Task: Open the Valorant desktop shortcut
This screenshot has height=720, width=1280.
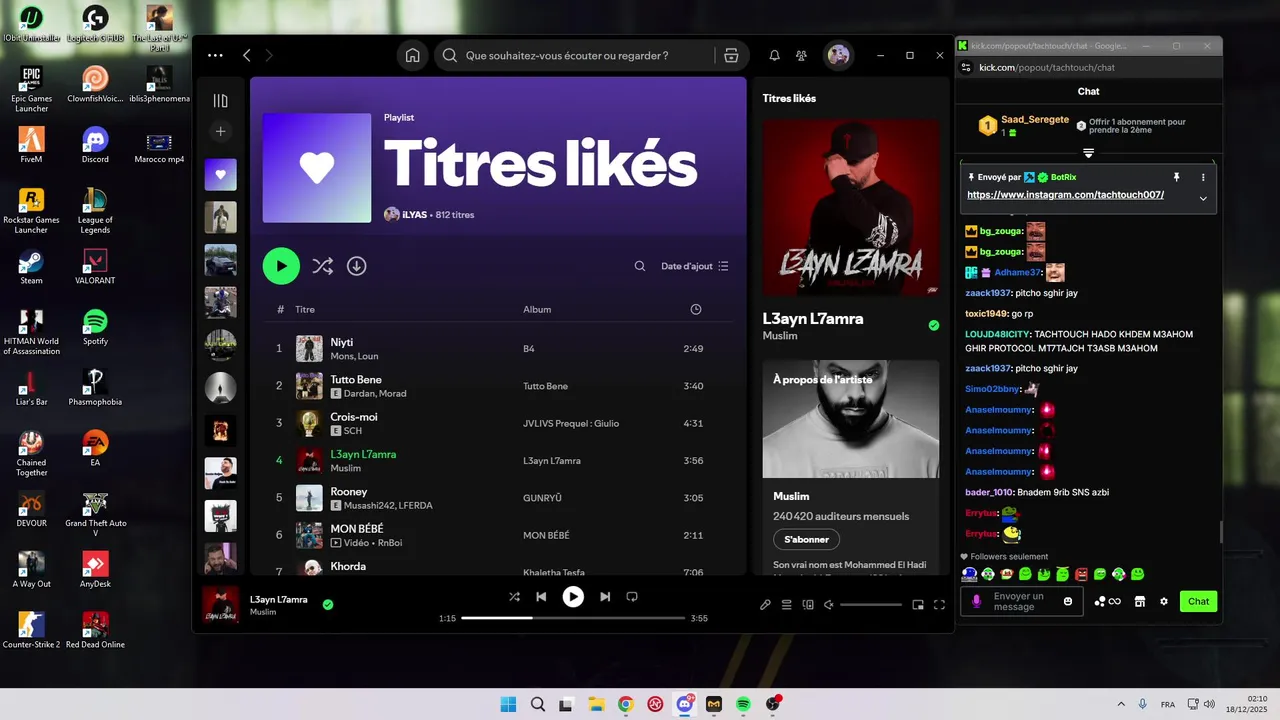Action: click(95, 268)
